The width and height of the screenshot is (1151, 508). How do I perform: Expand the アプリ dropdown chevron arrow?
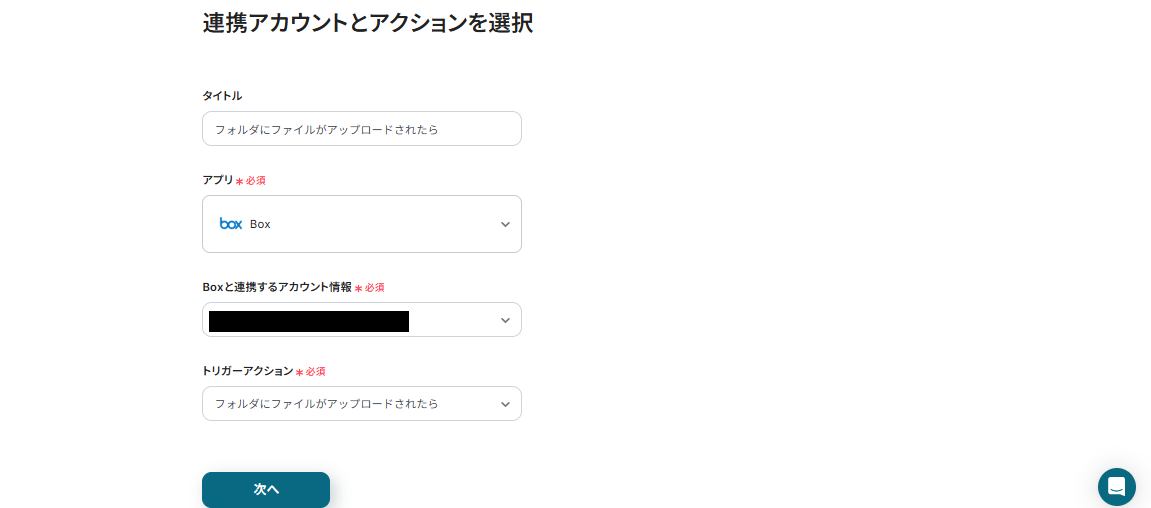[505, 225]
